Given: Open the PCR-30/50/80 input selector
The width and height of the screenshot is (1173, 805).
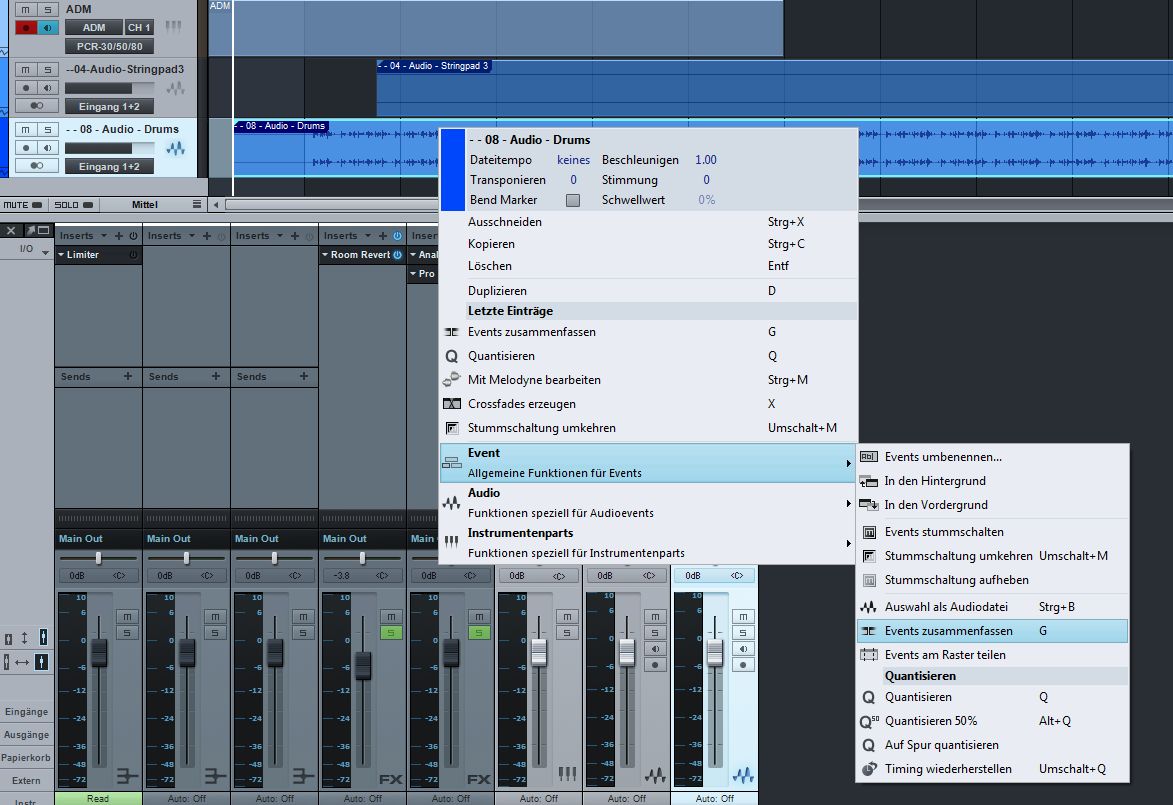Looking at the screenshot, I should (109, 46).
